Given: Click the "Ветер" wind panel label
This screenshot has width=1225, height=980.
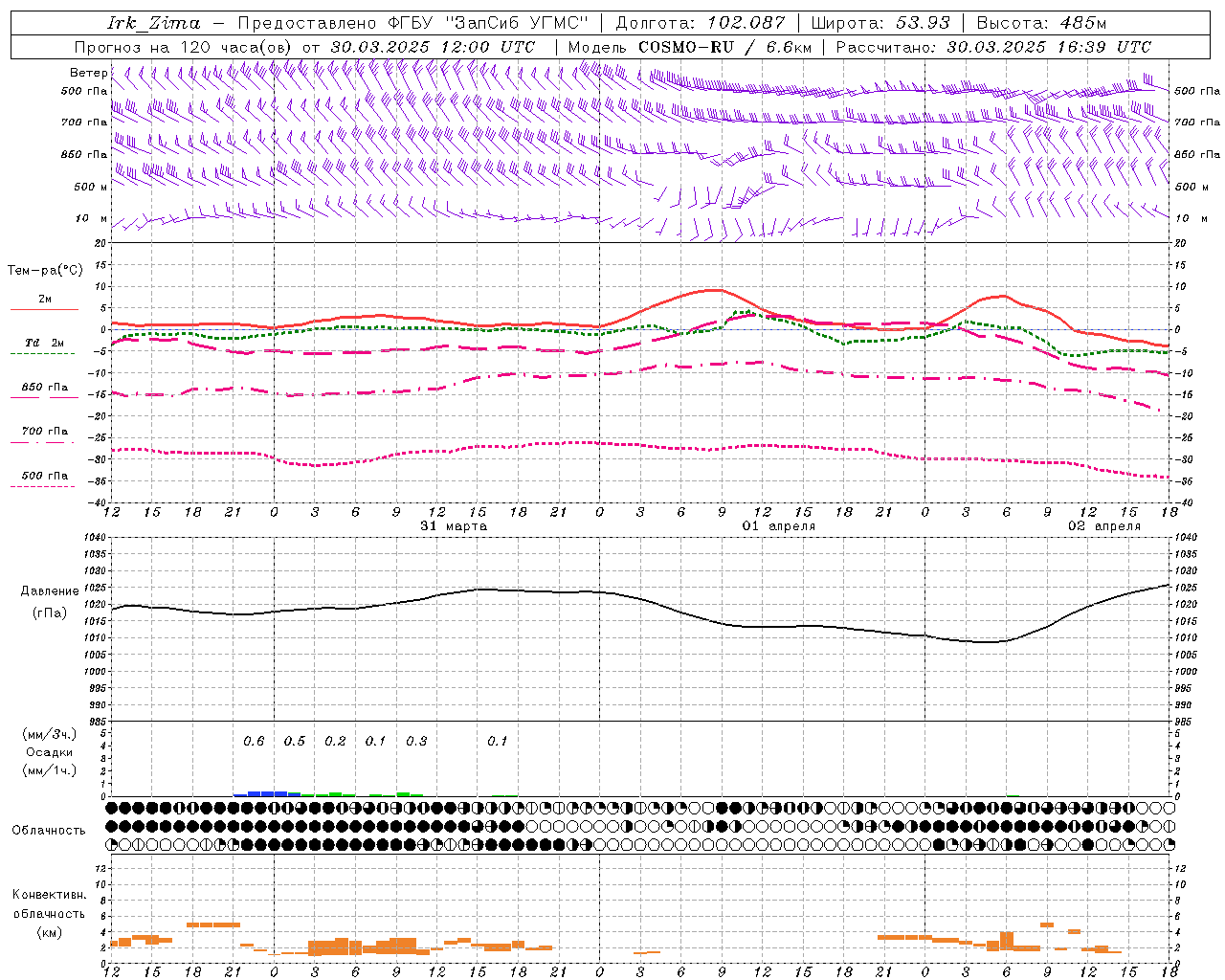Looking at the screenshot, I should click(88, 73).
